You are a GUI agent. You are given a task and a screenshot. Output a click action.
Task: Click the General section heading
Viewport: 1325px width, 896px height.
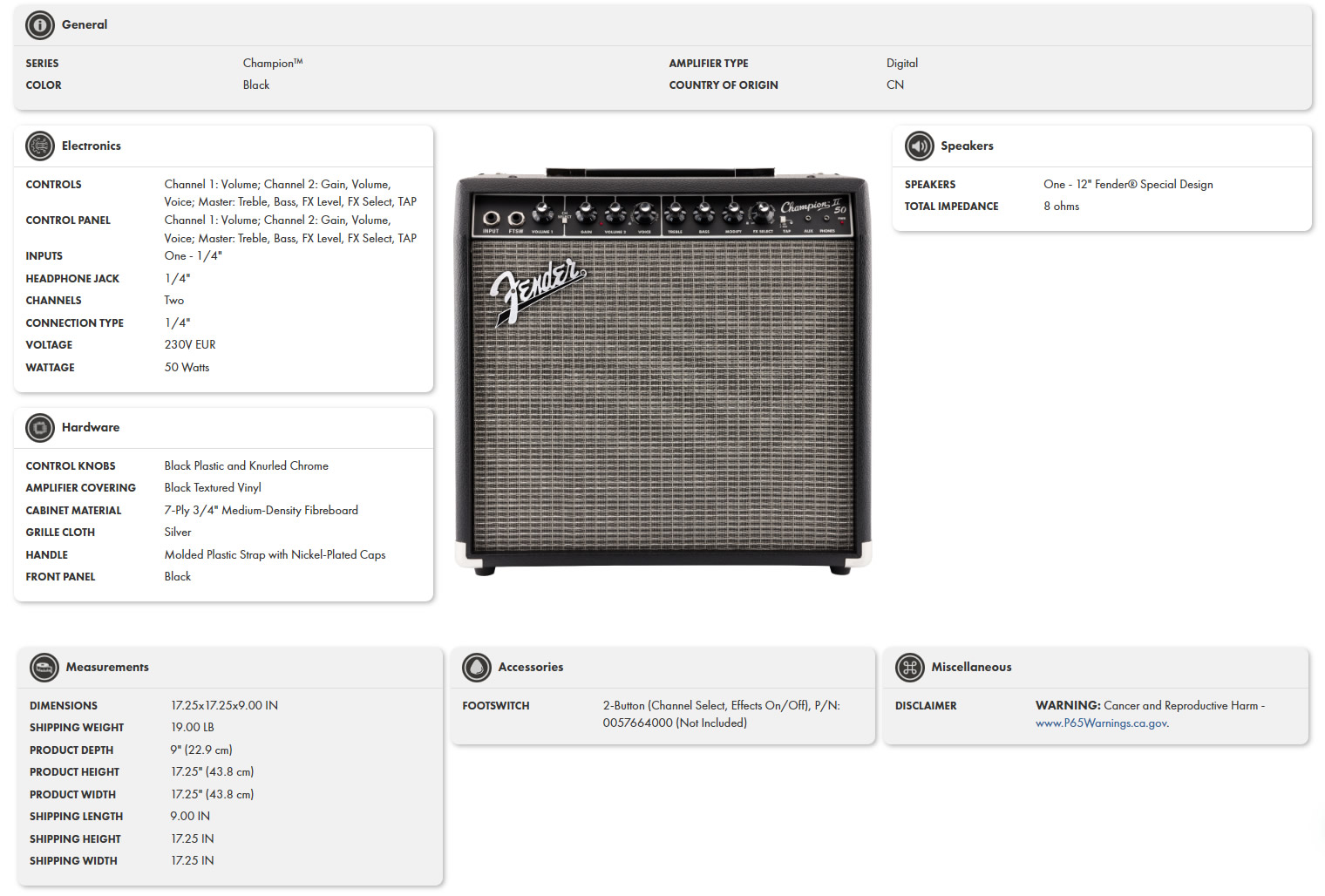point(85,24)
